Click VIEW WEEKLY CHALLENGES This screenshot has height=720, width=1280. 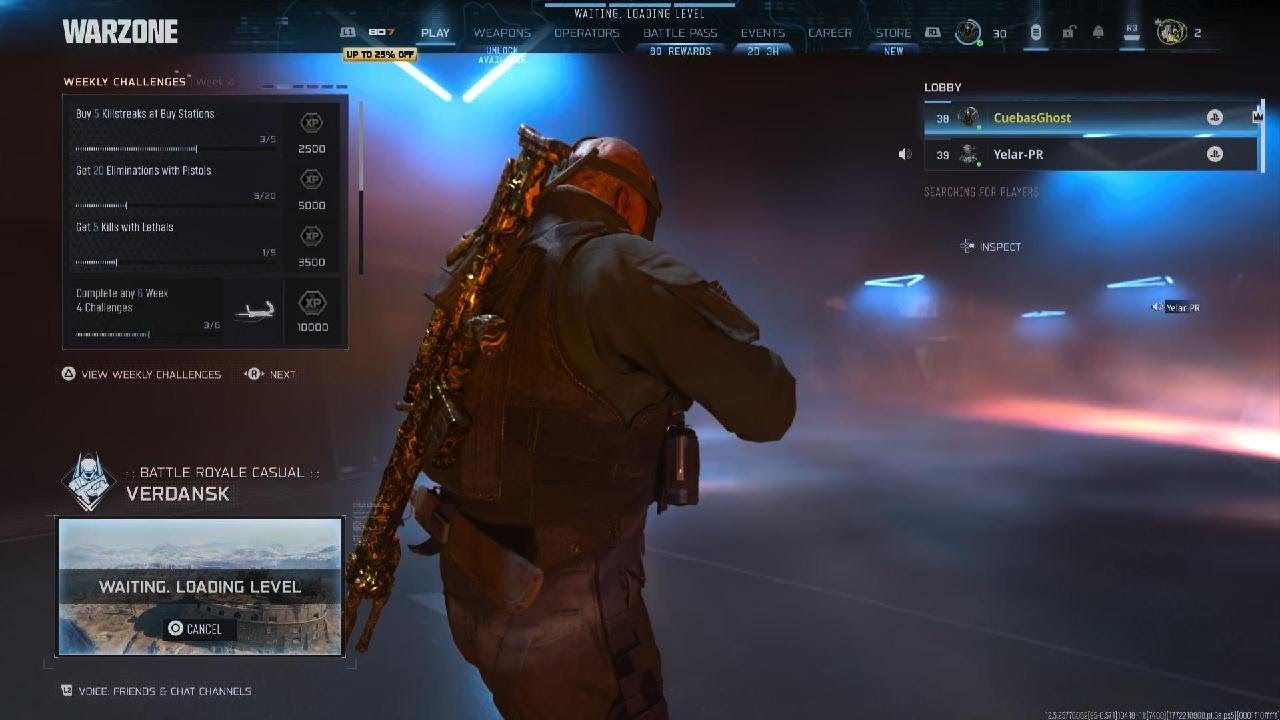pos(151,374)
